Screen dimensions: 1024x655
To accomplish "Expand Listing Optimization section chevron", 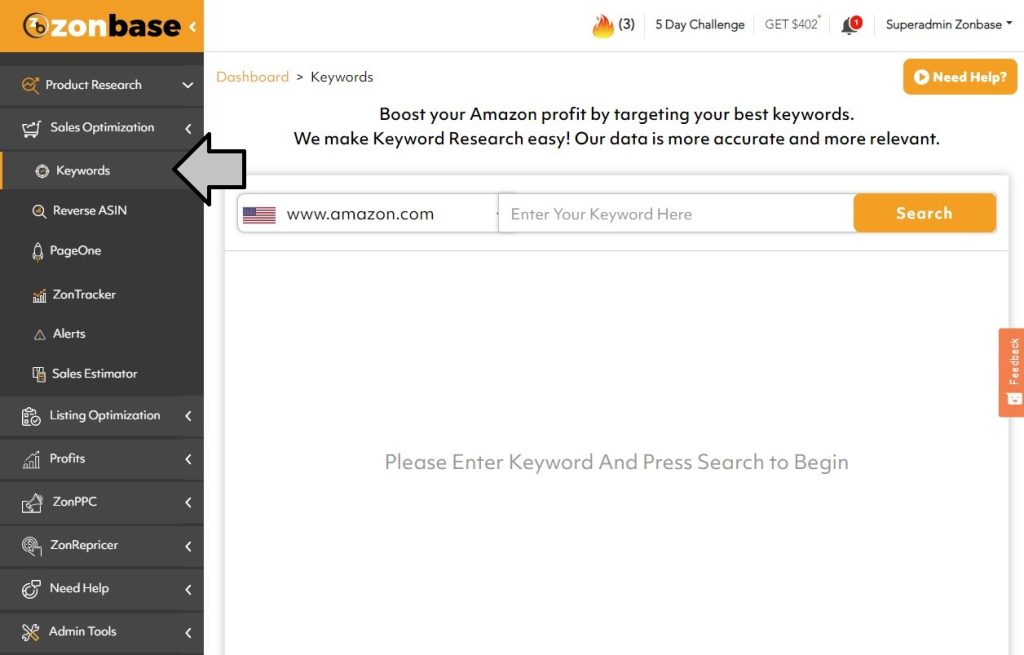I will 188,416.
